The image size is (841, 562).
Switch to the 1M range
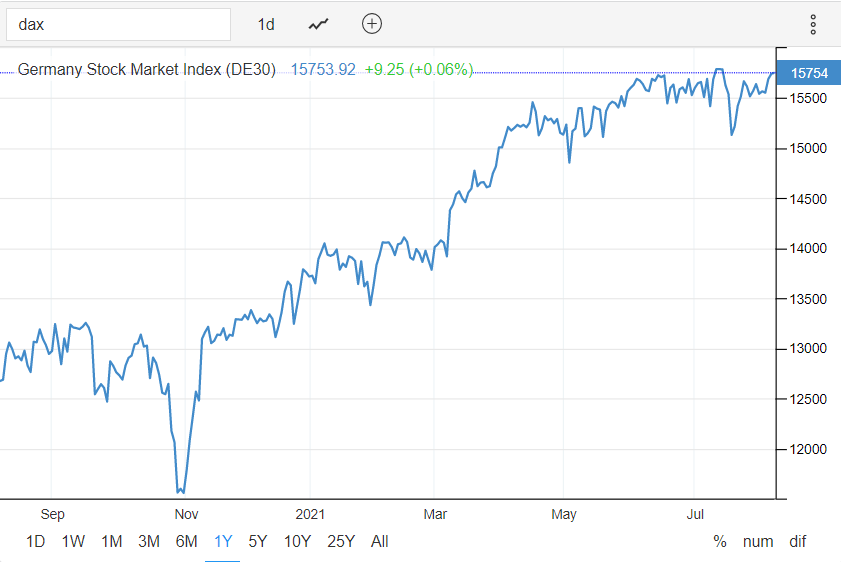coord(111,542)
